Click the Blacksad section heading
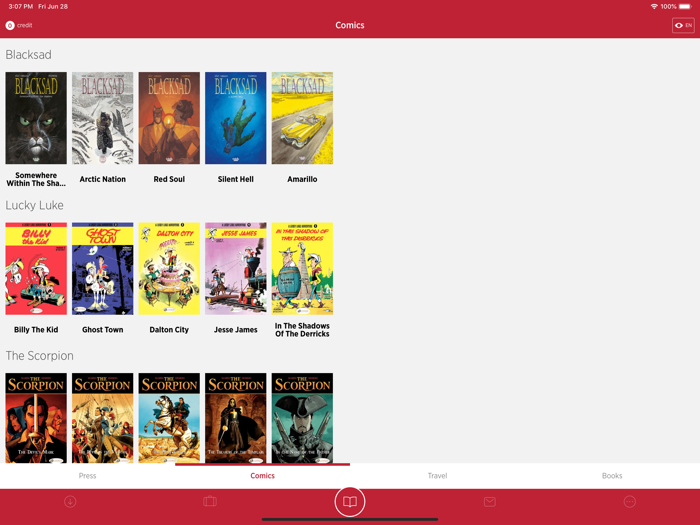The width and height of the screenshot is (700, 525). click(29, 54)
